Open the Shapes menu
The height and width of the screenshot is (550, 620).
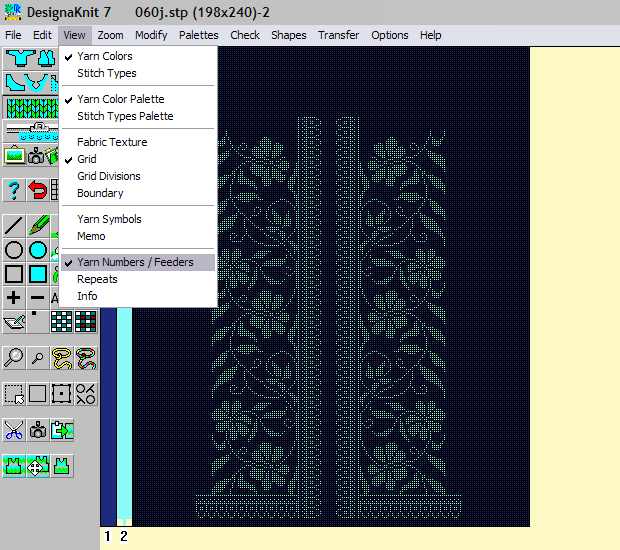pos(289,35)
